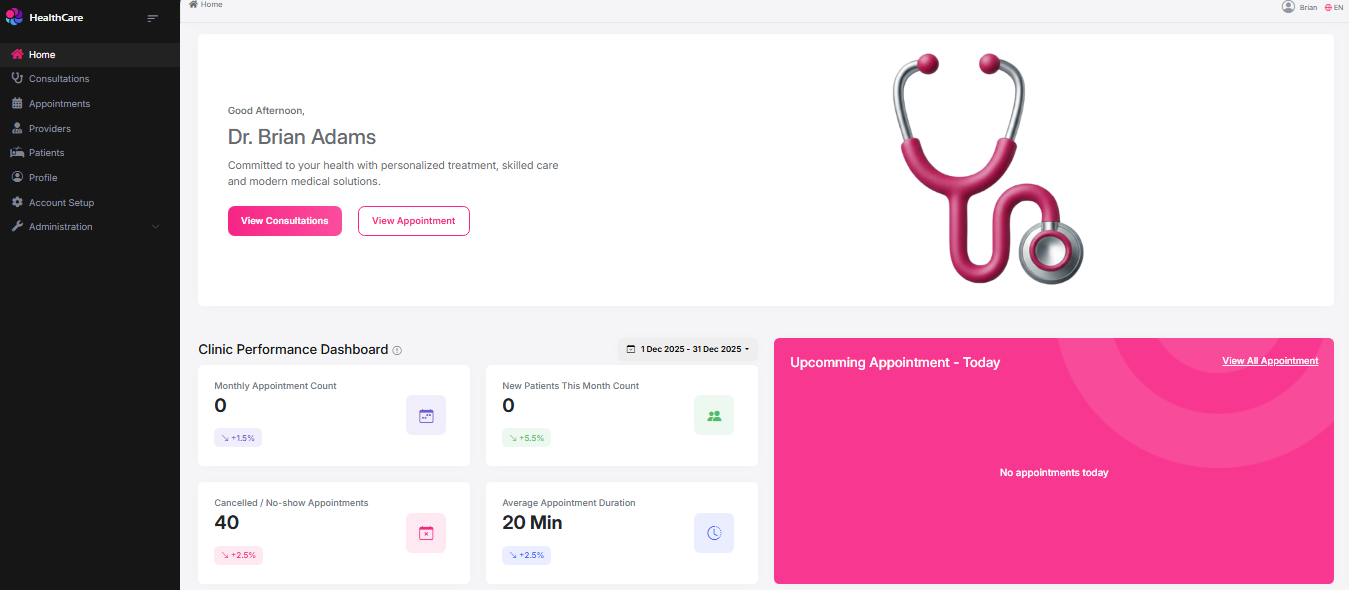1349x590 pixels.
Task: Follow the View All Appointment link
Action: 1270,361
